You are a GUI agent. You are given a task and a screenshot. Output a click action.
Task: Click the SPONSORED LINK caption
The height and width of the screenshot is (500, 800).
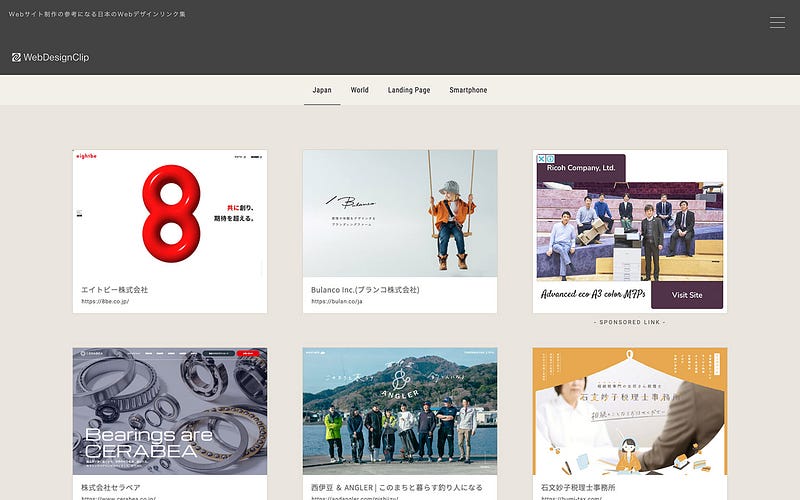630,322
